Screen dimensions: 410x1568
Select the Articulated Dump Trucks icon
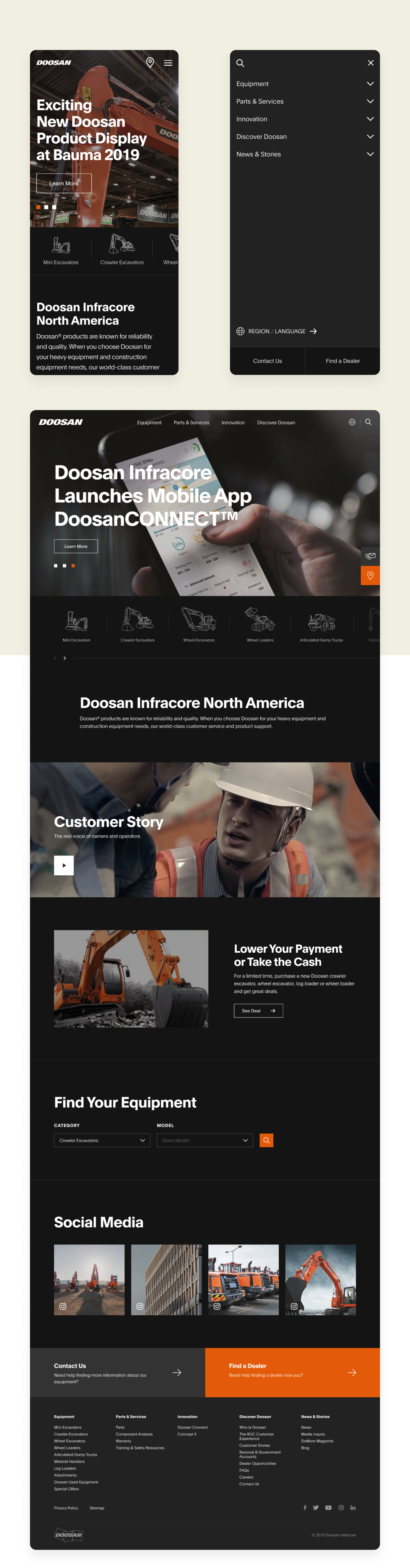321,624
